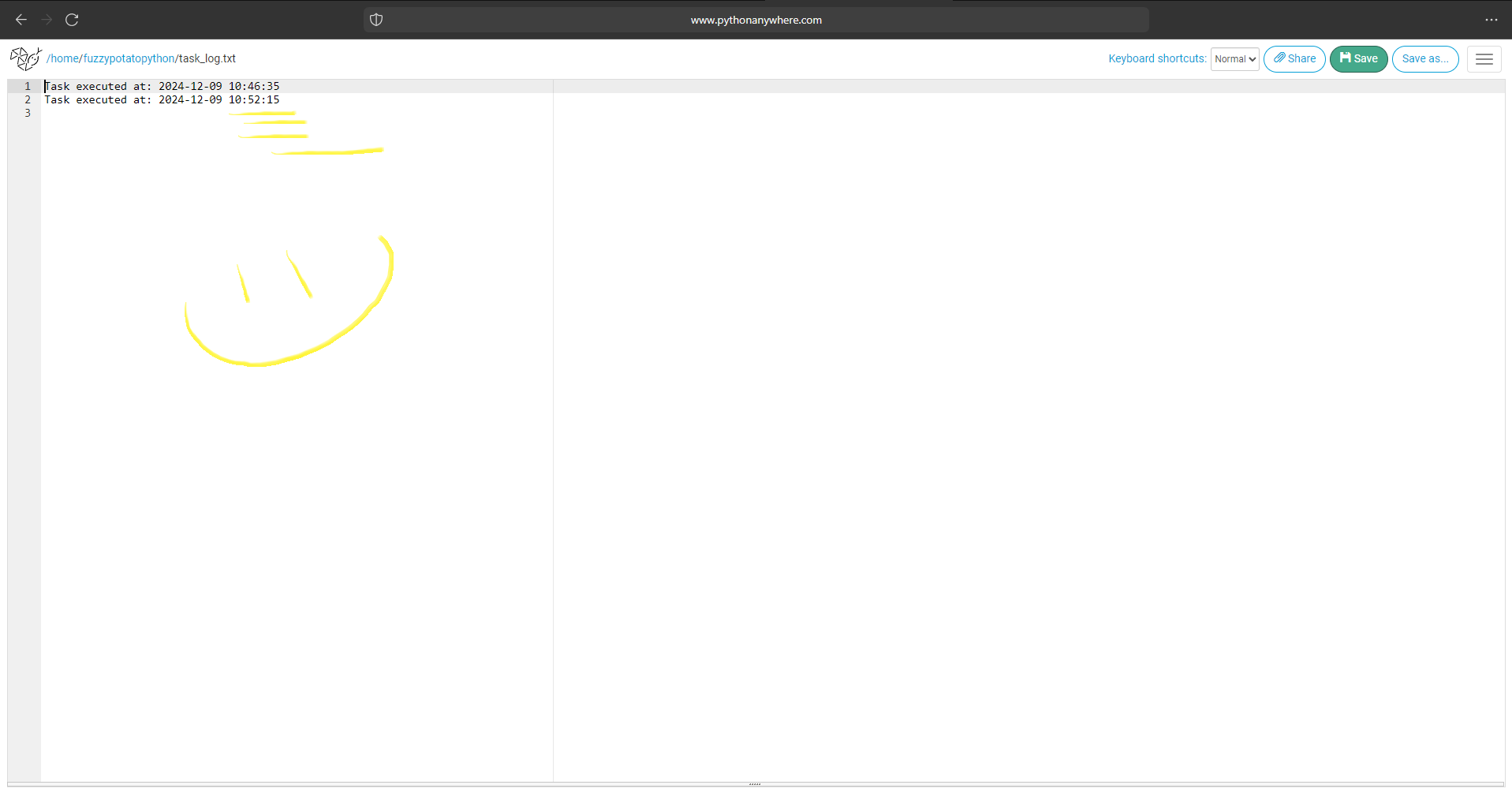Click the Save button
This screenshot has width=1512, height=796.
tap(1358, 58)
